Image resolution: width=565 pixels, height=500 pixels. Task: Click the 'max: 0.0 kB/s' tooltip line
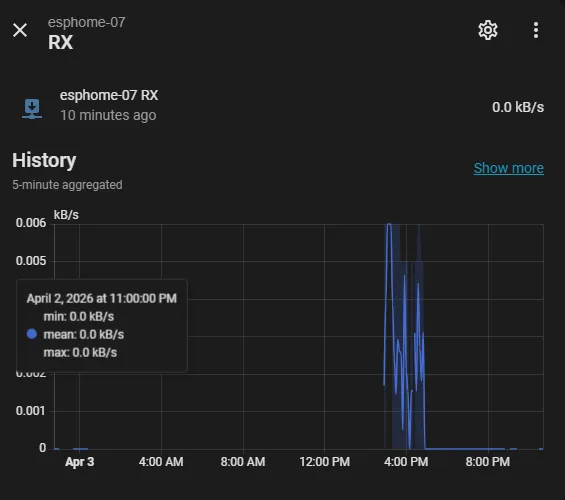pos(80,352)
